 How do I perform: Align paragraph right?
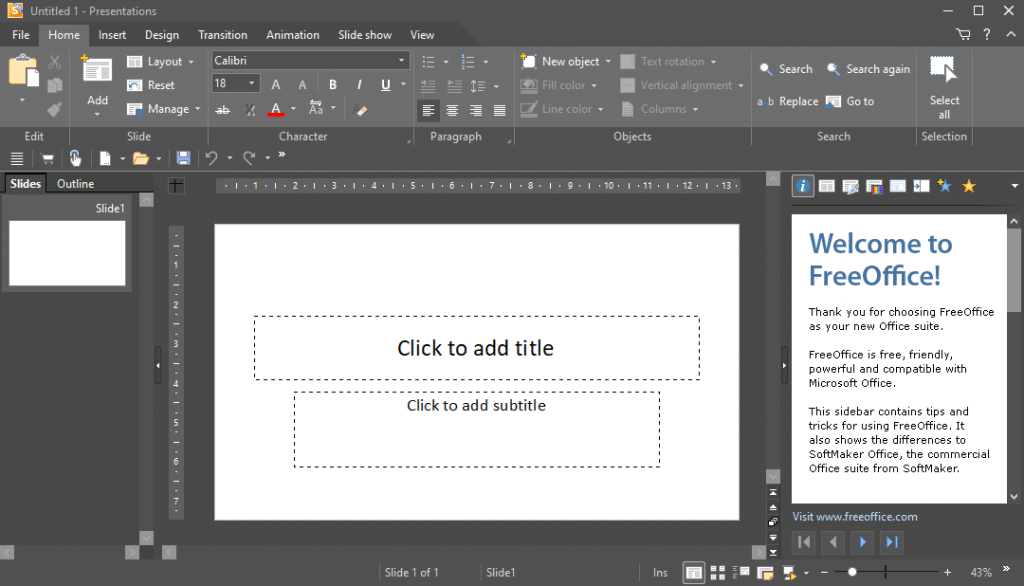(x=476, y=110)
